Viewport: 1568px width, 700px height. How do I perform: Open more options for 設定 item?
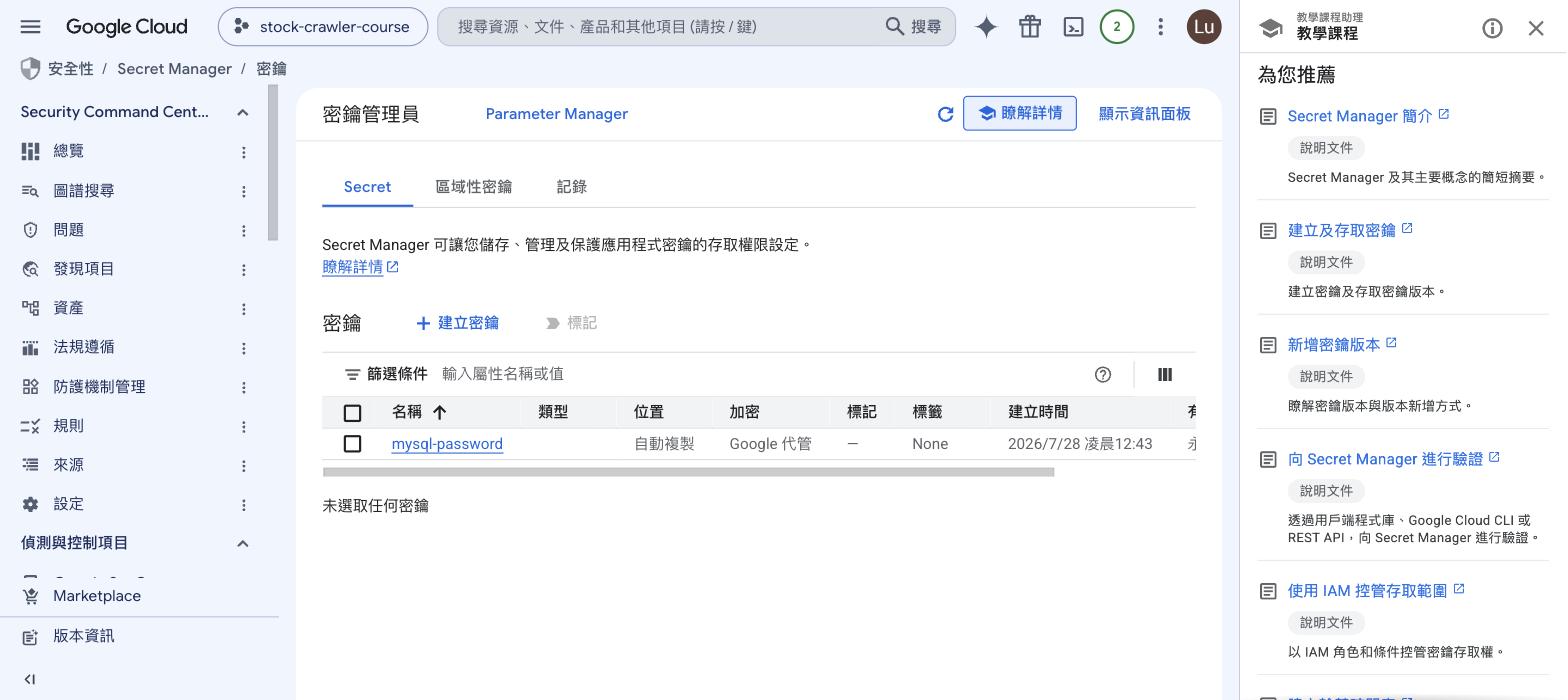(243, 505)
